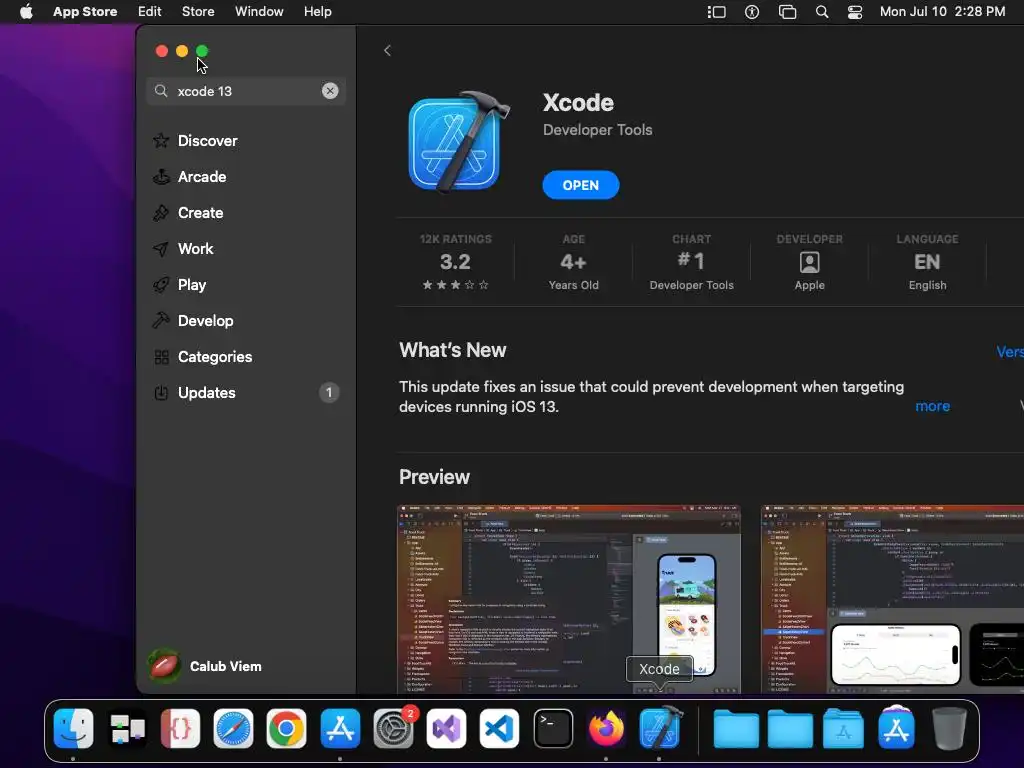This screenshot has width=1024, height=768.
Task: Open the first Xcode preview screenshot
Action: [569, 599]
